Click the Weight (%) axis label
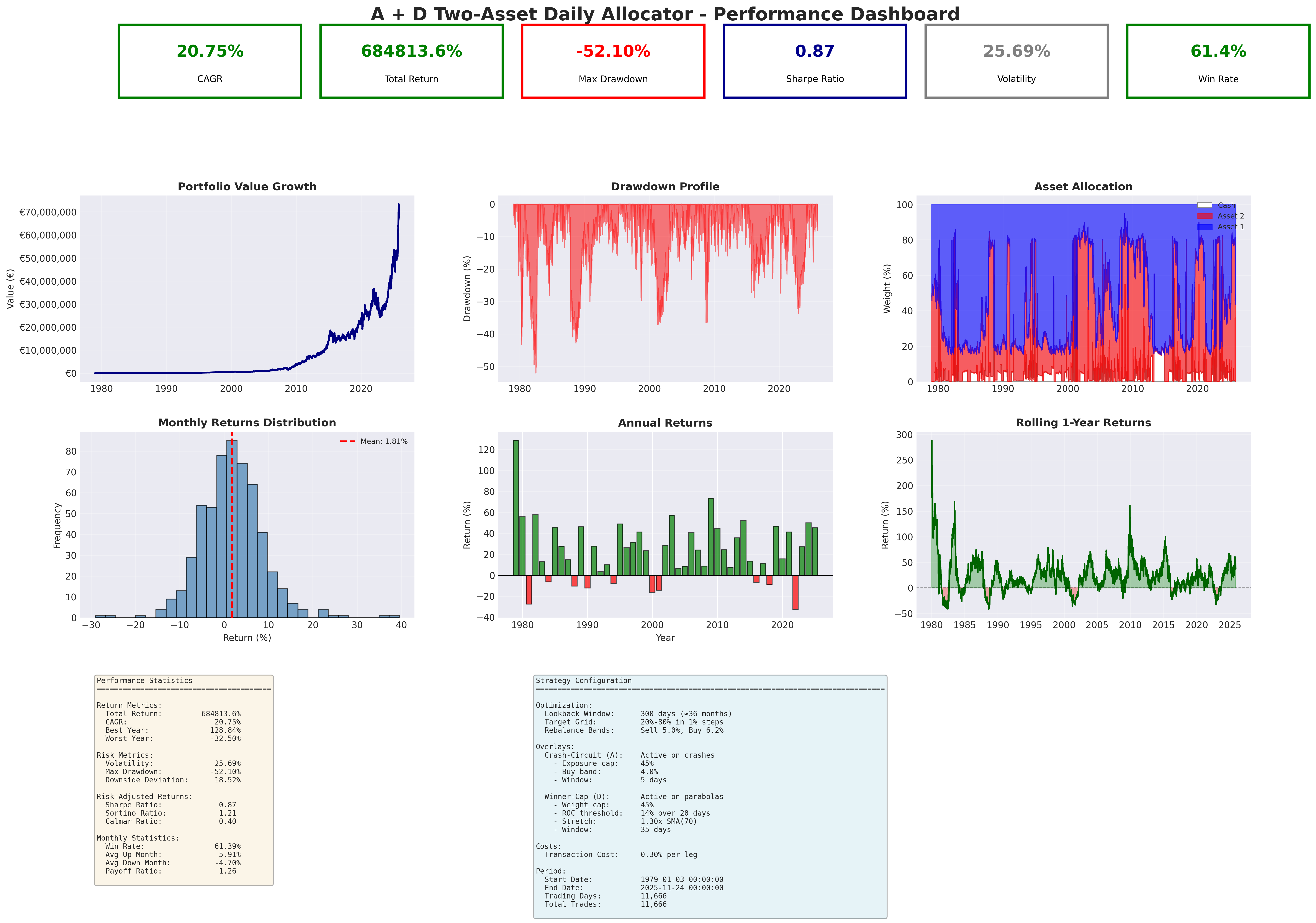1316x923 pixels. (x=887, y=288)
